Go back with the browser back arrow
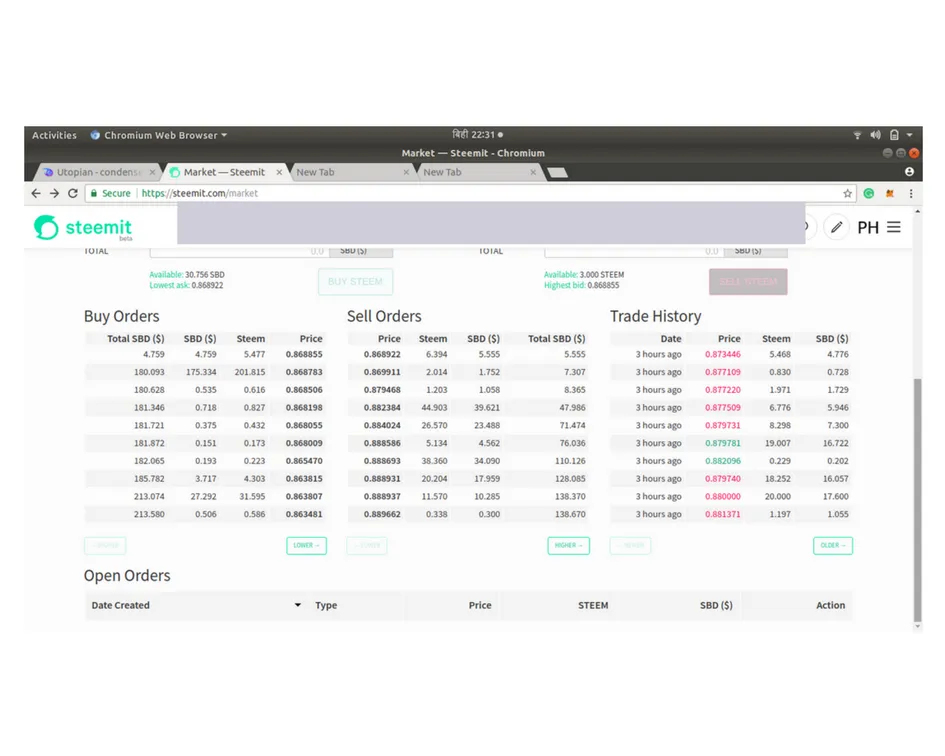 point(36,193)
